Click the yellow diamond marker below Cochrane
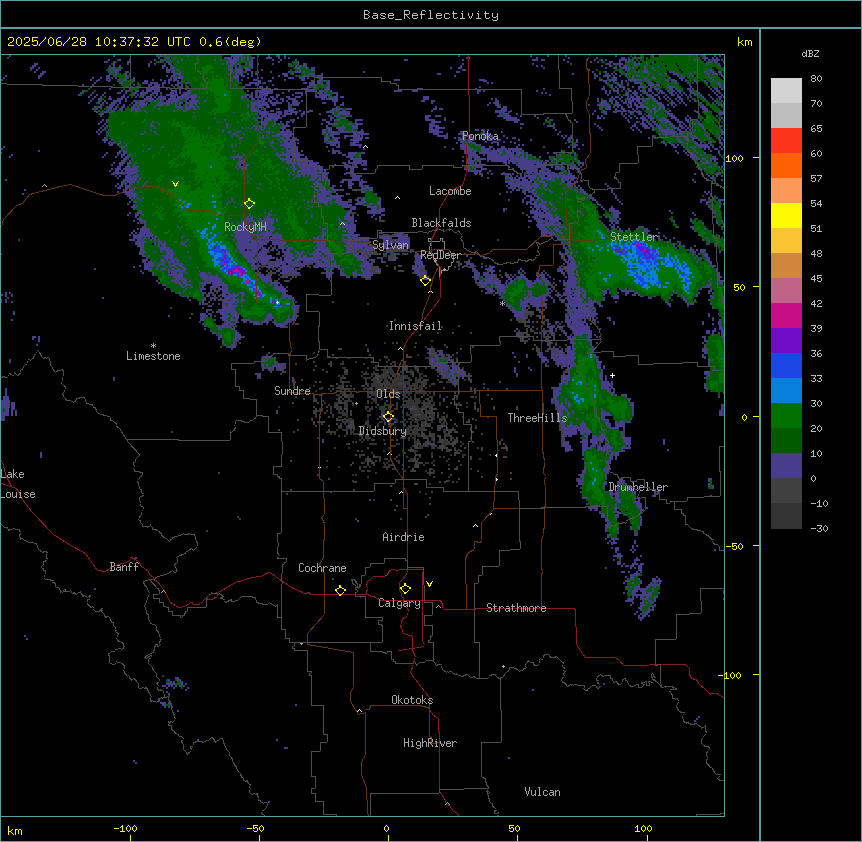Screen dimensions: 862x842 click(x=340, y=590)
